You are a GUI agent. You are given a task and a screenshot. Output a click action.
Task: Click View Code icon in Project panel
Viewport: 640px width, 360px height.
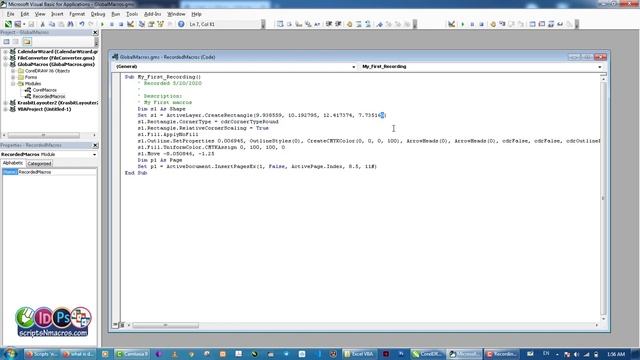(7, 42)
